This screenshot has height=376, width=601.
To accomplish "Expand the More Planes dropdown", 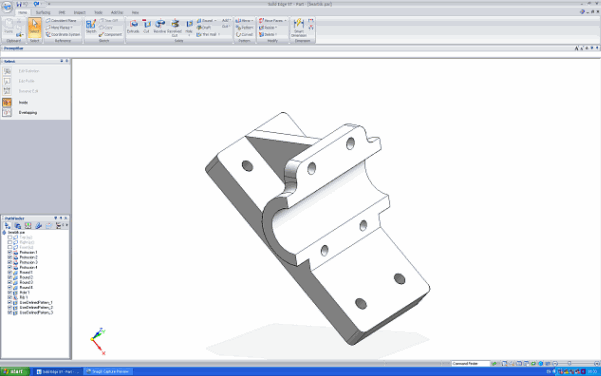I will 71,28.
